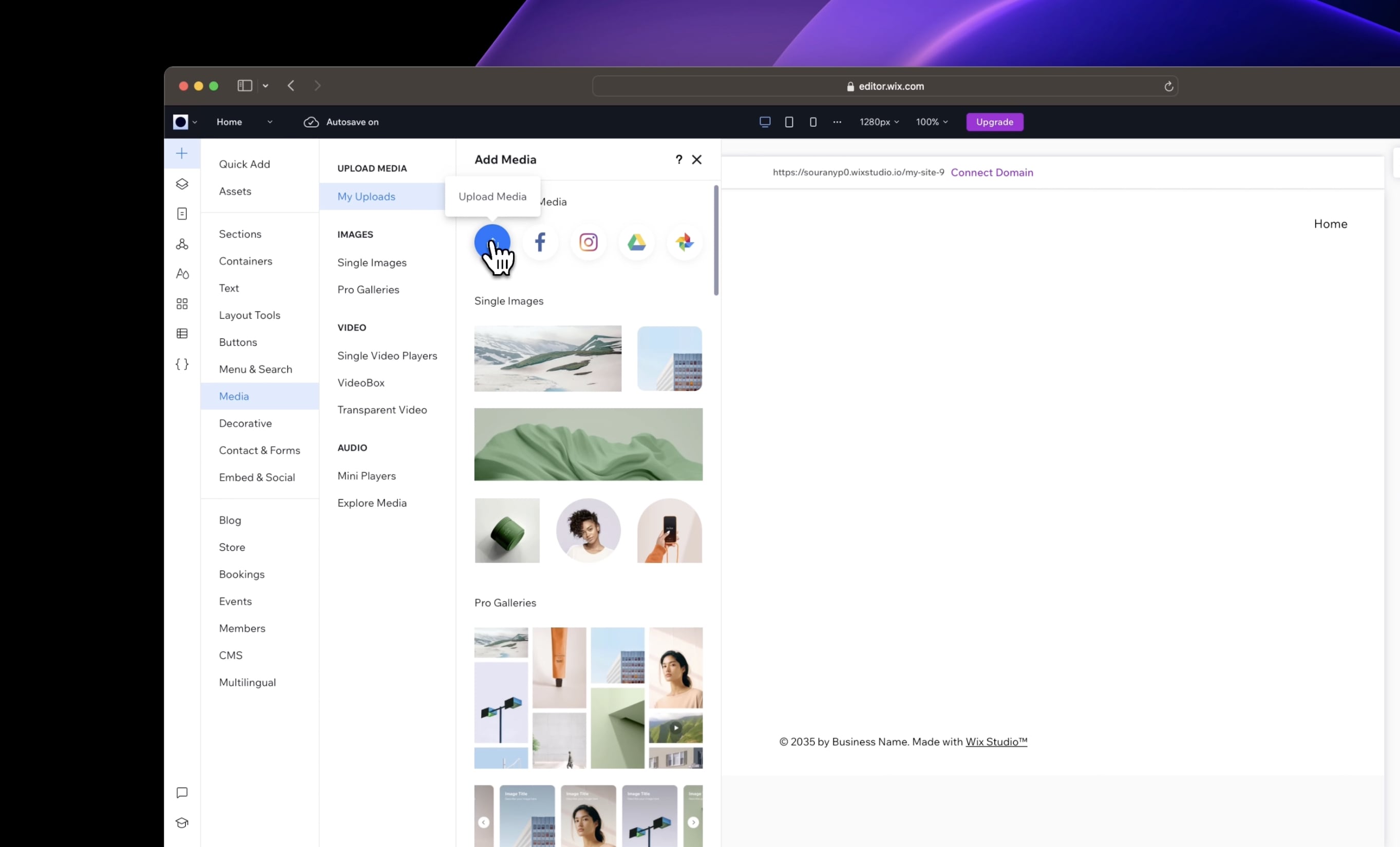This screenshot has height=847, width=1400.
Task: Reload the page in Safari
Action: [x=1169, y=86]
